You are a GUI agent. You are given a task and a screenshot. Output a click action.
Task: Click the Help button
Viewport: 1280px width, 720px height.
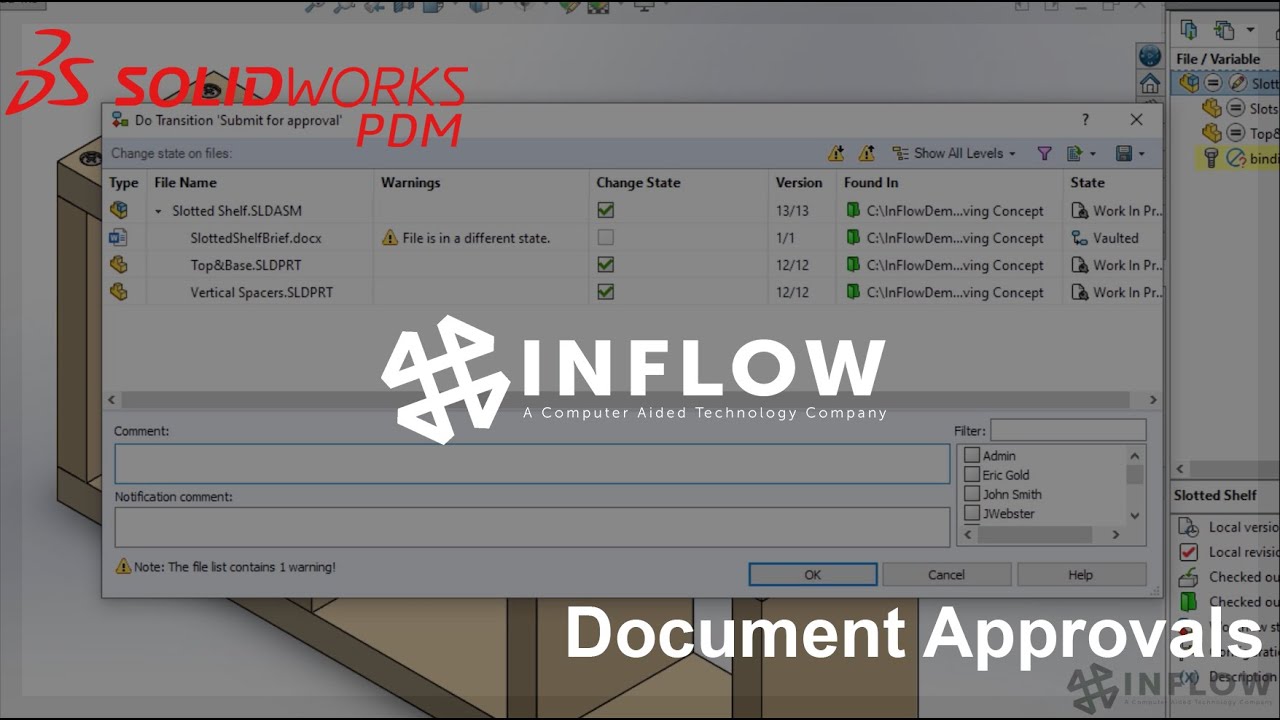(1081, 574)
